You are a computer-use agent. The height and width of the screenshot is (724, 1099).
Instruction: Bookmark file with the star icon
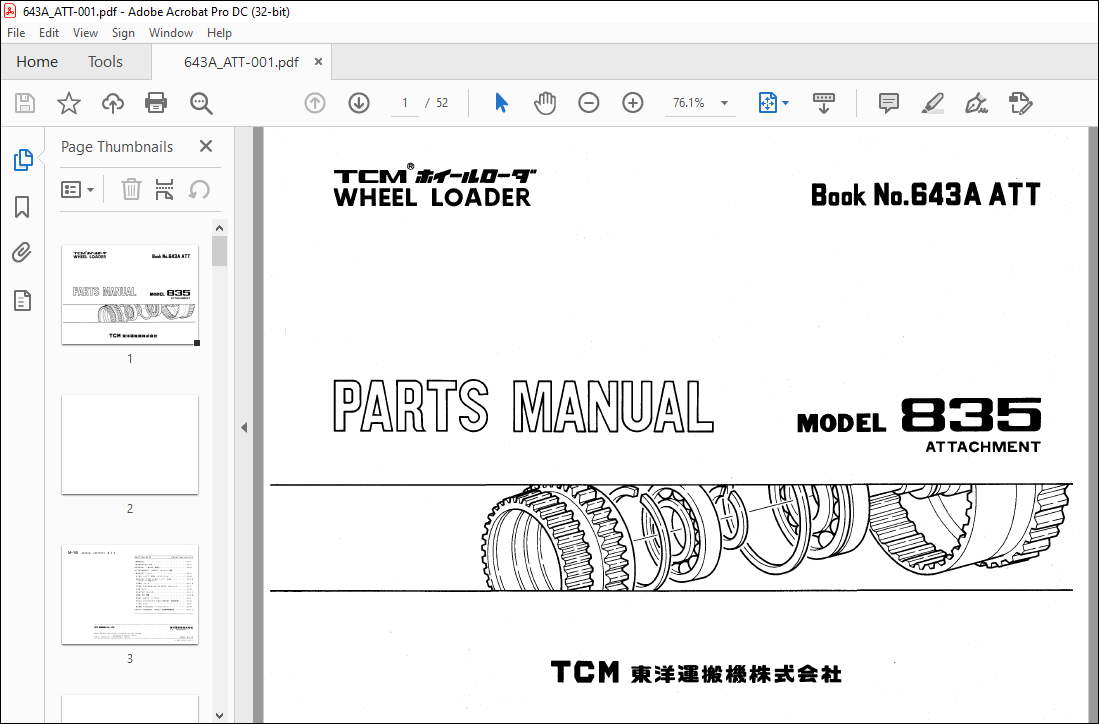pyautogui.click(x=69, y=103)
